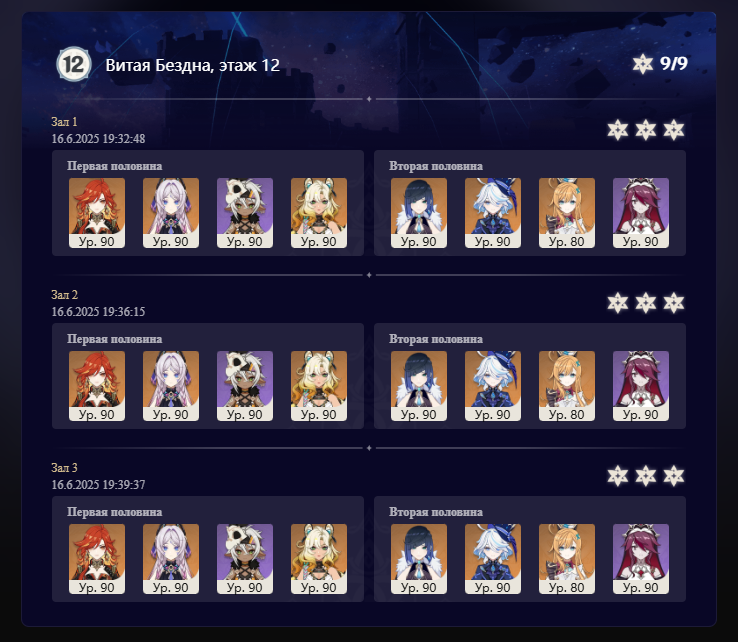Click crimson-haired character in Зал 3 second half

pos(641,559)
